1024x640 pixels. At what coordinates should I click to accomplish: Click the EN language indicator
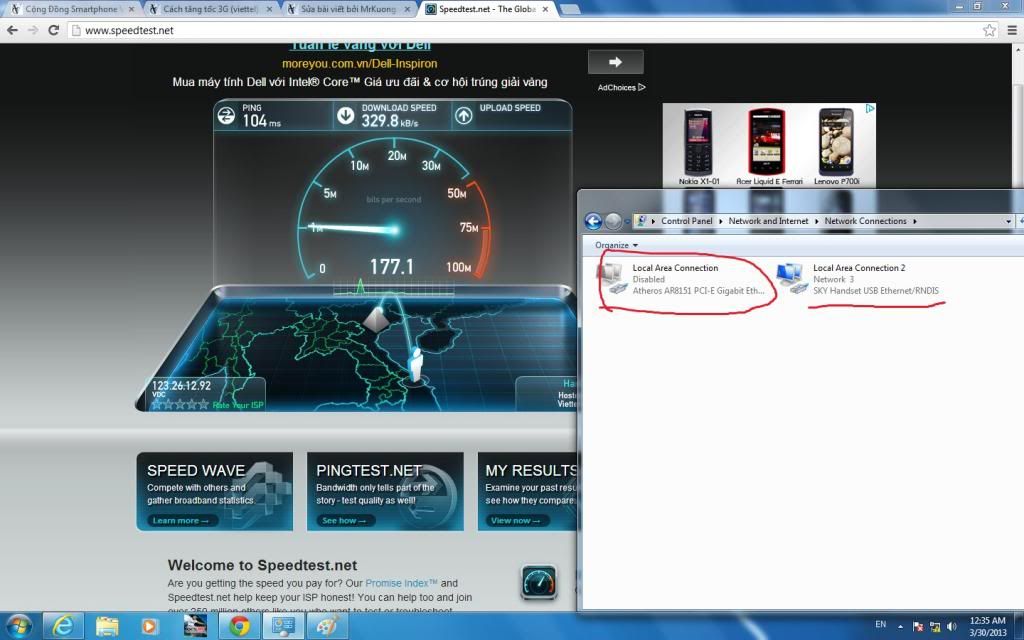880,624
